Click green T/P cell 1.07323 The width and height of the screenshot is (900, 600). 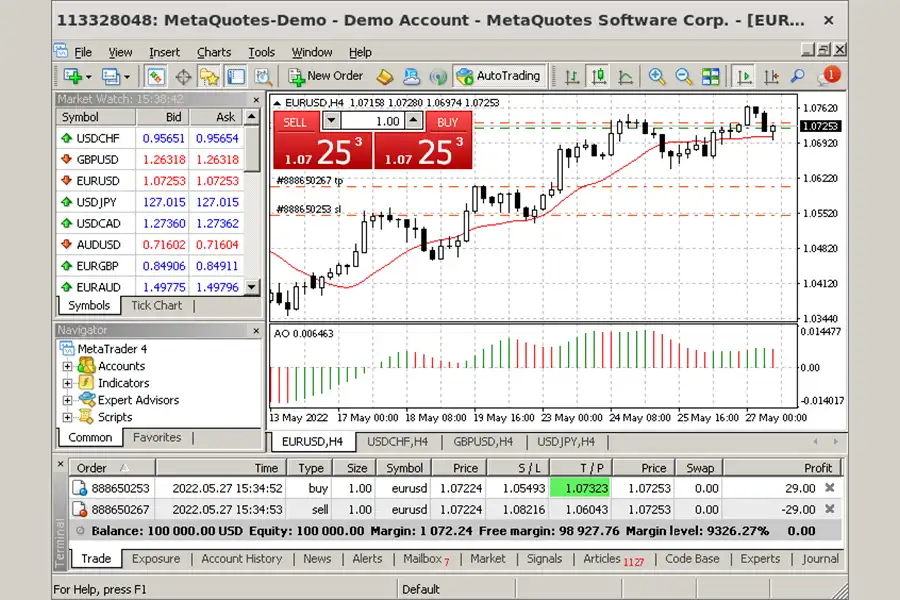click(580, 488)
